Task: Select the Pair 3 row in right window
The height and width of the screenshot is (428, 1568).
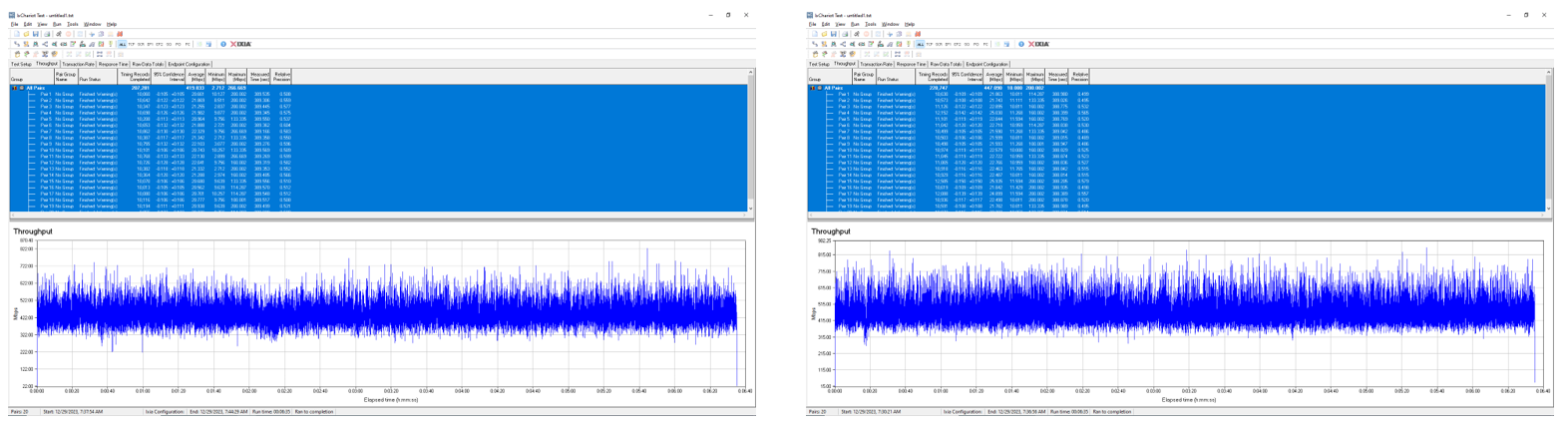Action: [x=1176, y=106]
